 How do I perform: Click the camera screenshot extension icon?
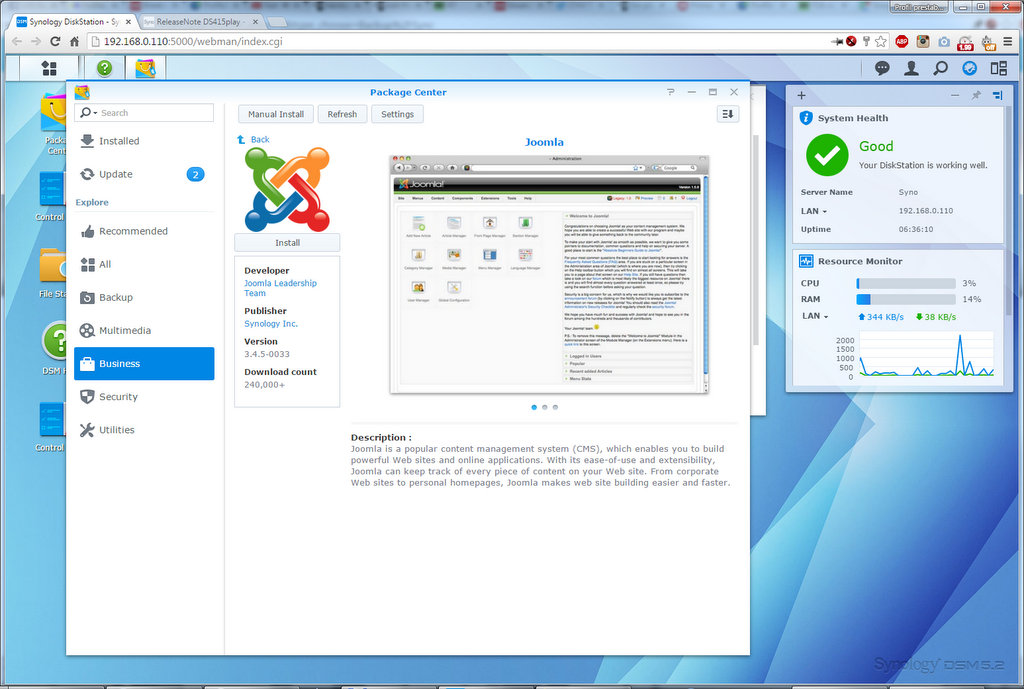pyautogui.click(x=944, y=41)
